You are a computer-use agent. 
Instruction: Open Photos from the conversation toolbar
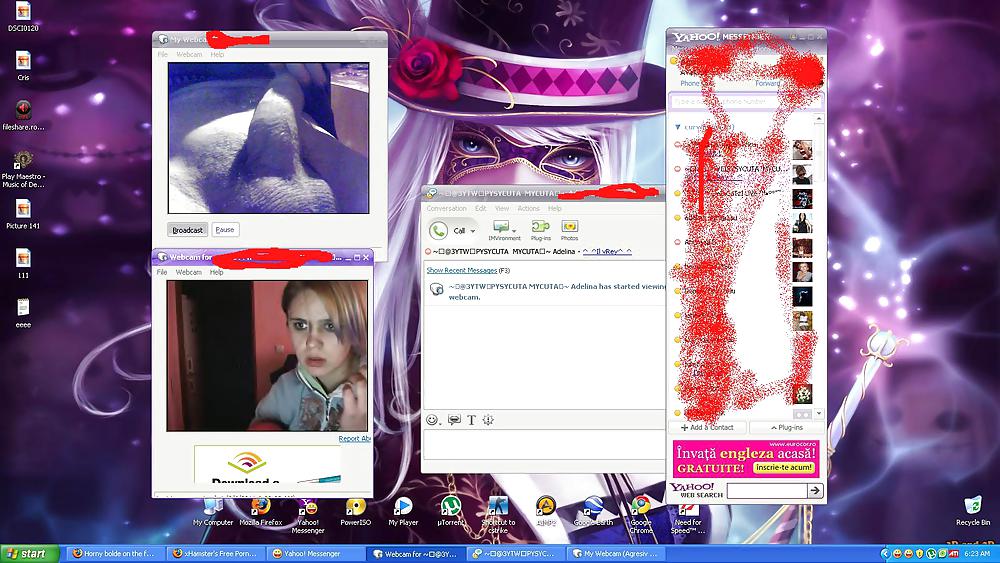click(569, 230)
